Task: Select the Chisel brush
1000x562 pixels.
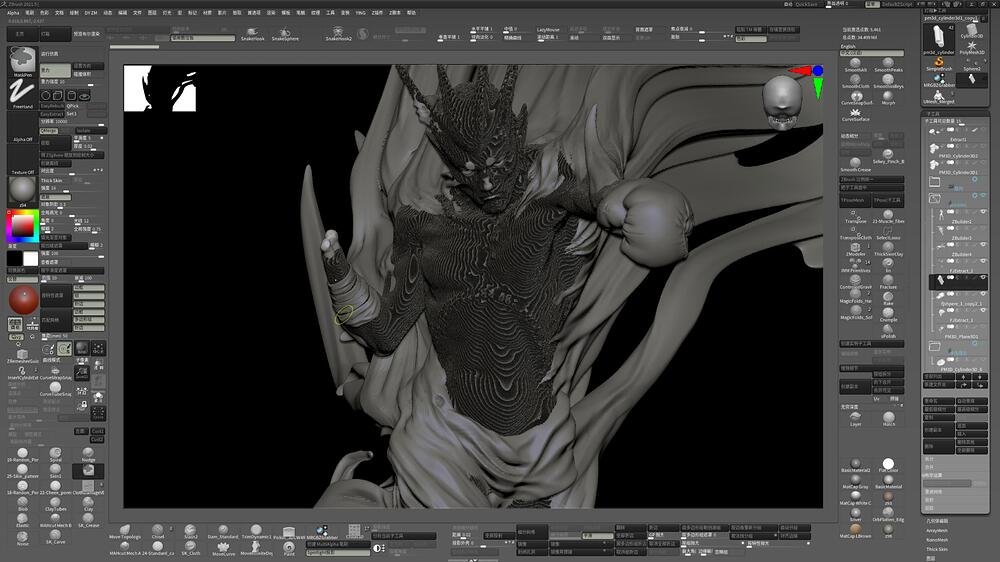Action: (x=158, y=532)
